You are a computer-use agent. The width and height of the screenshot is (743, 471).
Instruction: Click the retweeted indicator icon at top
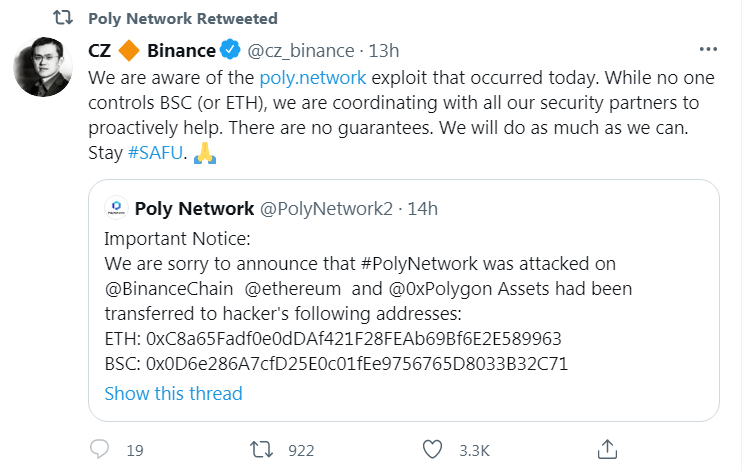[x=61, y=19]
